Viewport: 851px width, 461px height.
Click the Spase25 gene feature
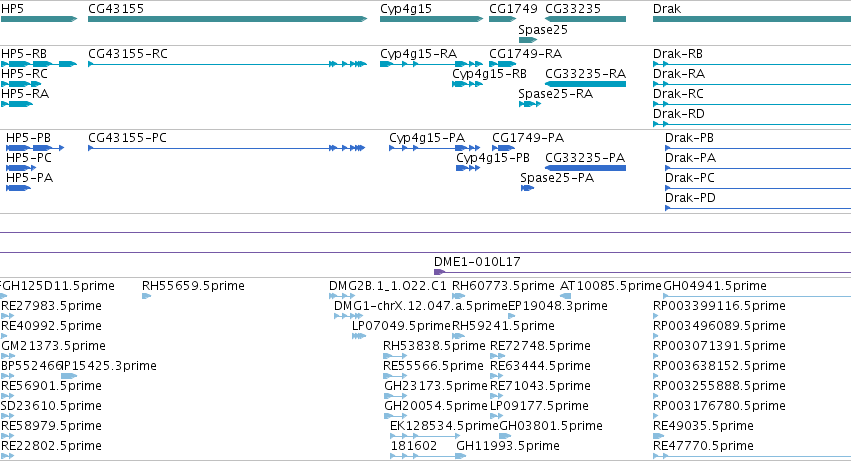[528, 40]
